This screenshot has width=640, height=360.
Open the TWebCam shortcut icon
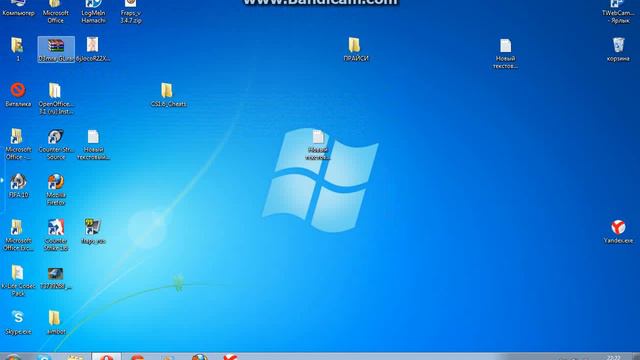(x=618, y=11)
